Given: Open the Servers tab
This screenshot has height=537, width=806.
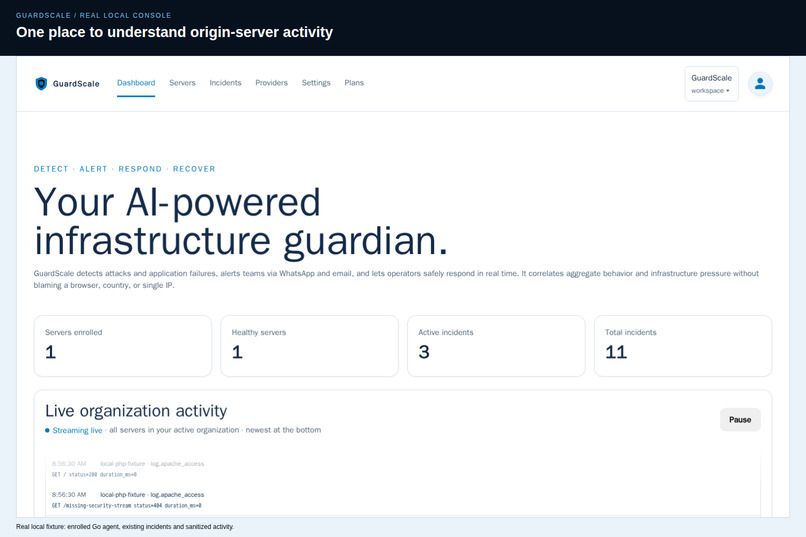Looking at the screenshot, I should 182,83.
